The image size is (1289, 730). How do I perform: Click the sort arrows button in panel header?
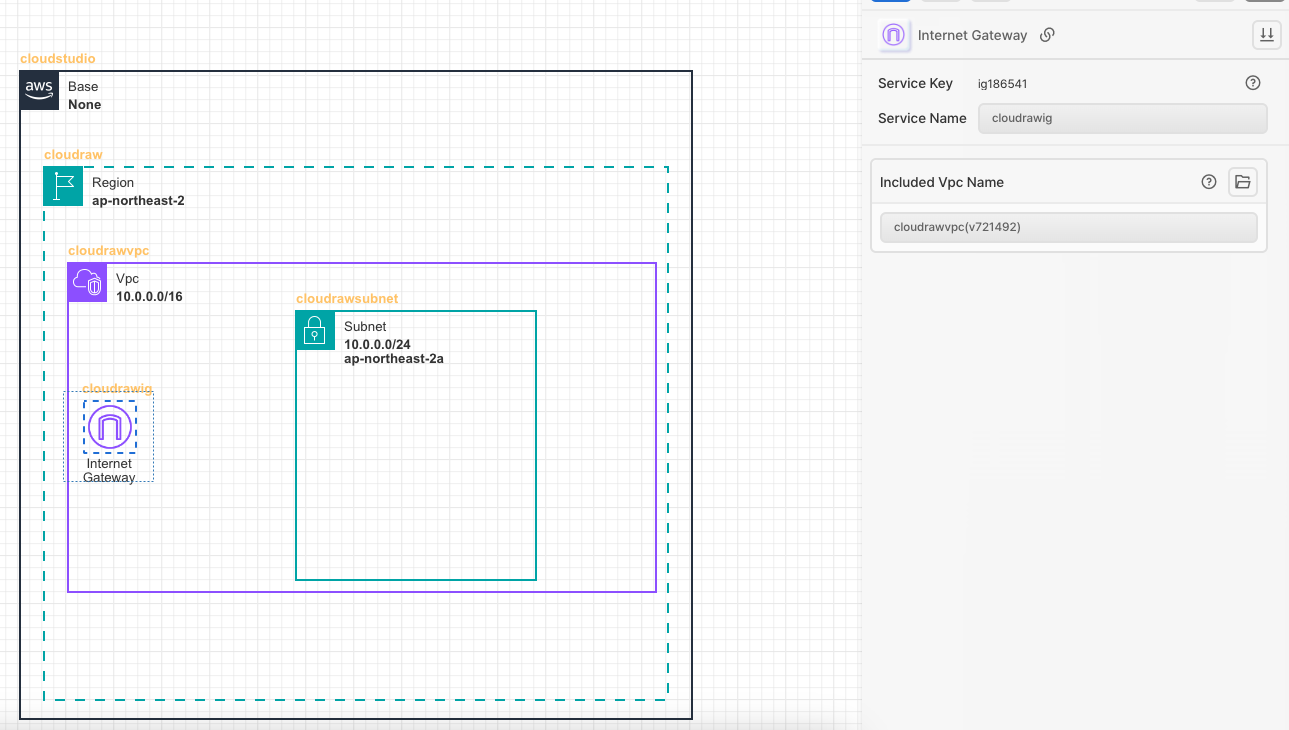tap(1267, 35)
